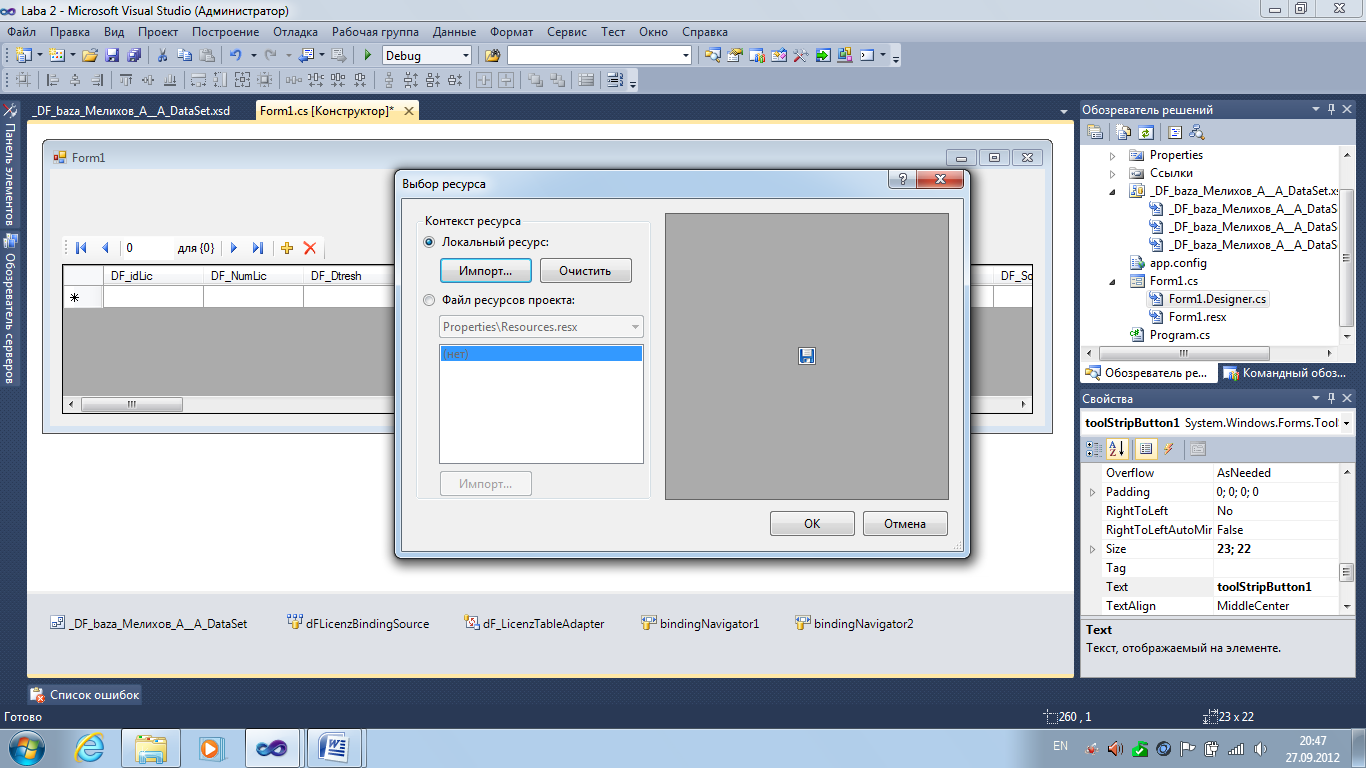Select the Form1.Designer.cs file in Solution Explorer
The height and width of the screenshot is (768, 1366).
pos(1217,299)
